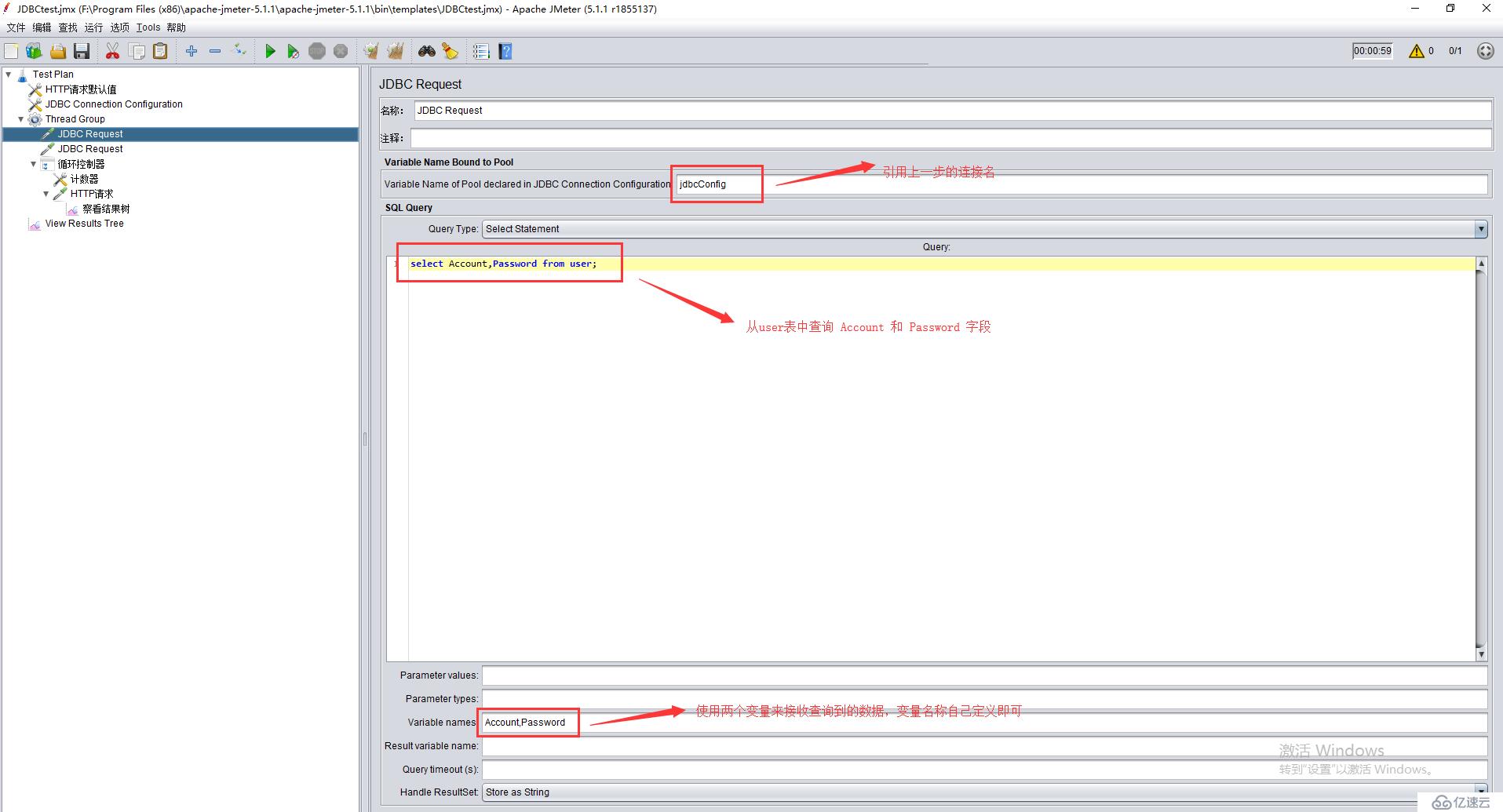Viewport: 1503px width, 812px height.
Task: Select the 计数器 tree node
Action: [x=84, y=179]
